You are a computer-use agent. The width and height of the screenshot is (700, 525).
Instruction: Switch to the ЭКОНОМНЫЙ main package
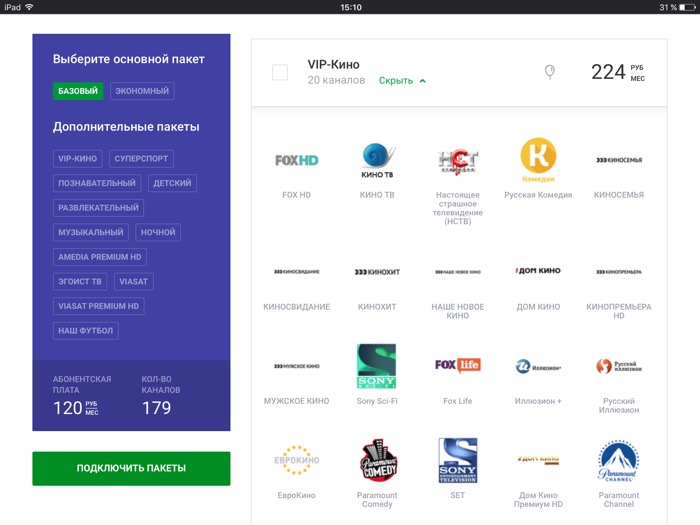click(x=142, y=91)
